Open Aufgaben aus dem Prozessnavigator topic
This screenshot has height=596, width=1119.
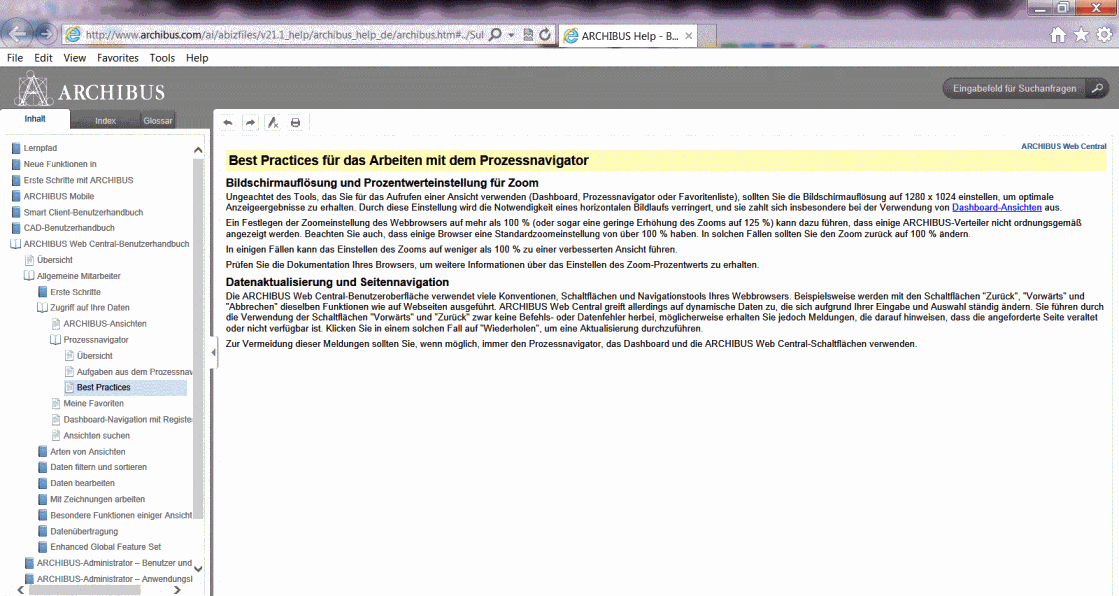point(134,372)
